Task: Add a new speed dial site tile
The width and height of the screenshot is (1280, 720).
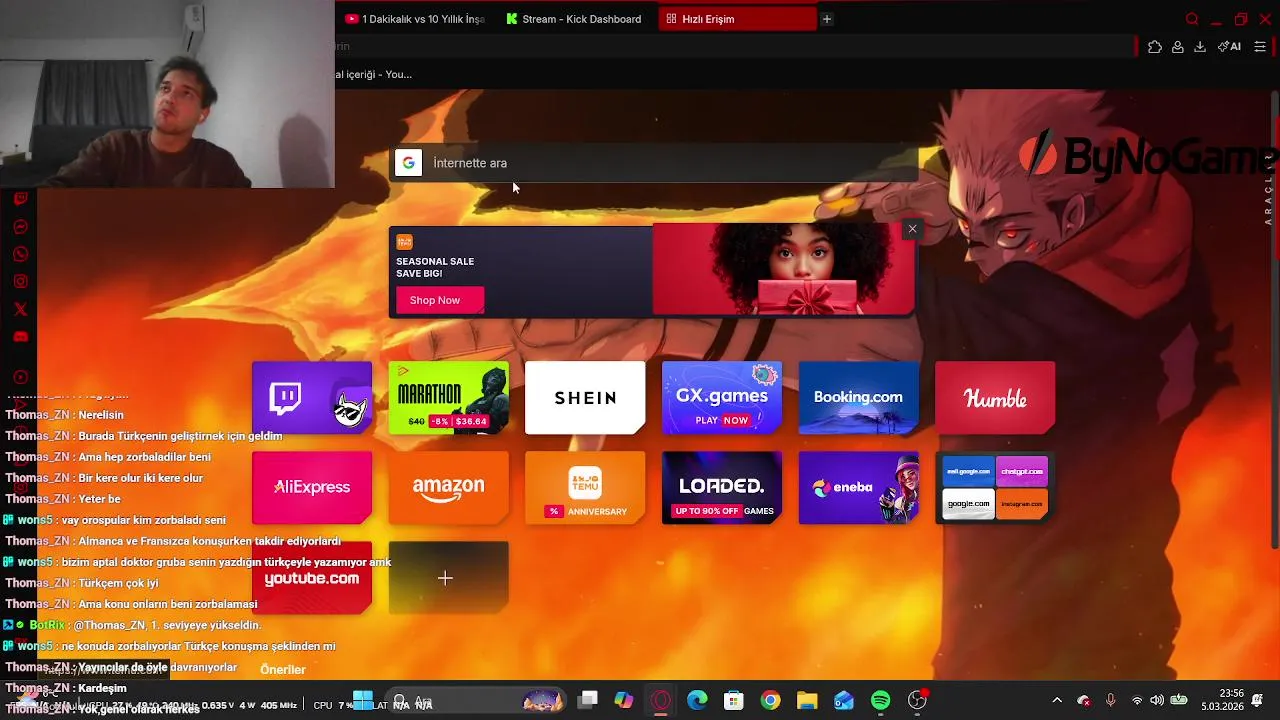Action: [x=448, y=578]
